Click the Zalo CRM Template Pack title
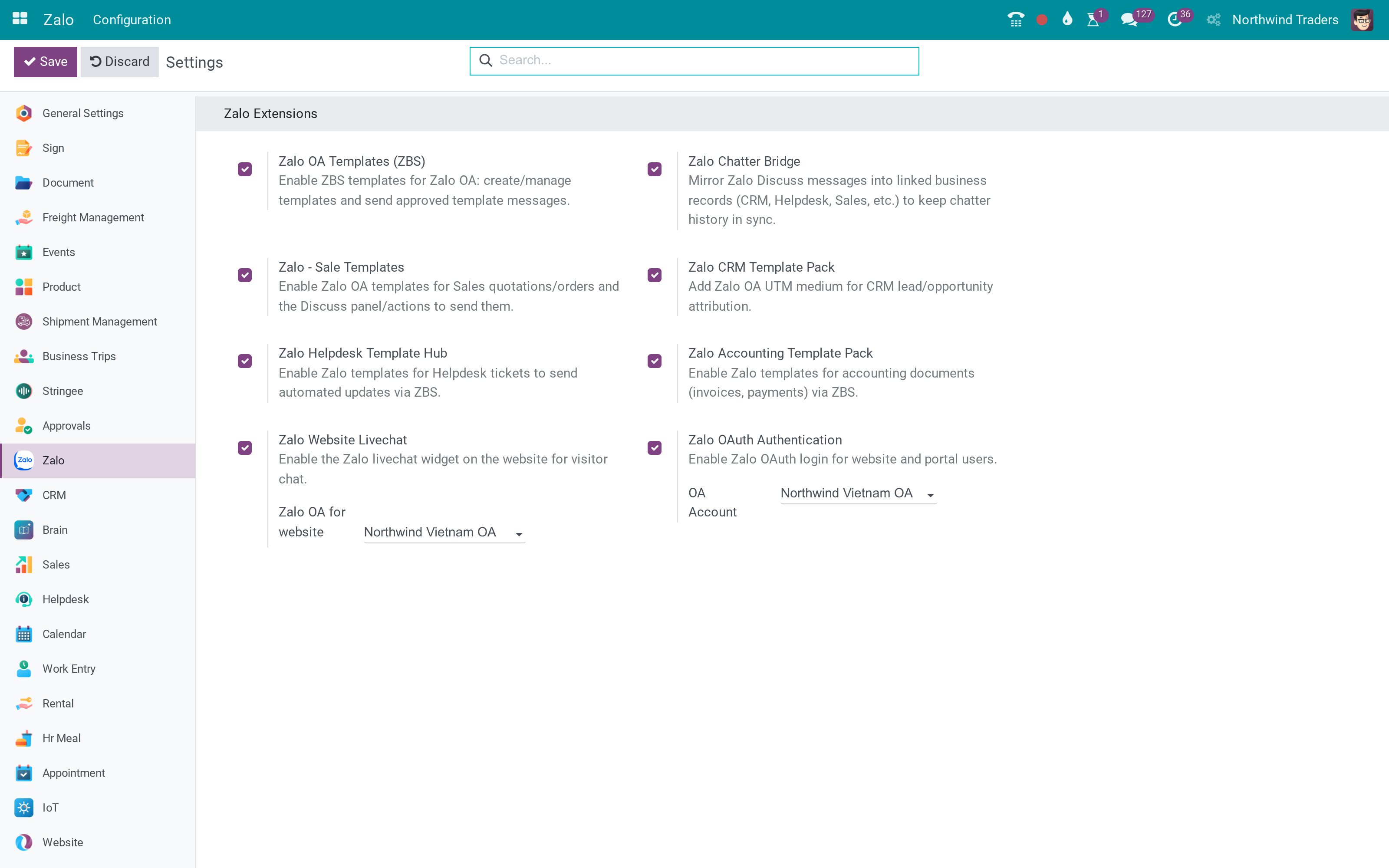 point(761,267)
